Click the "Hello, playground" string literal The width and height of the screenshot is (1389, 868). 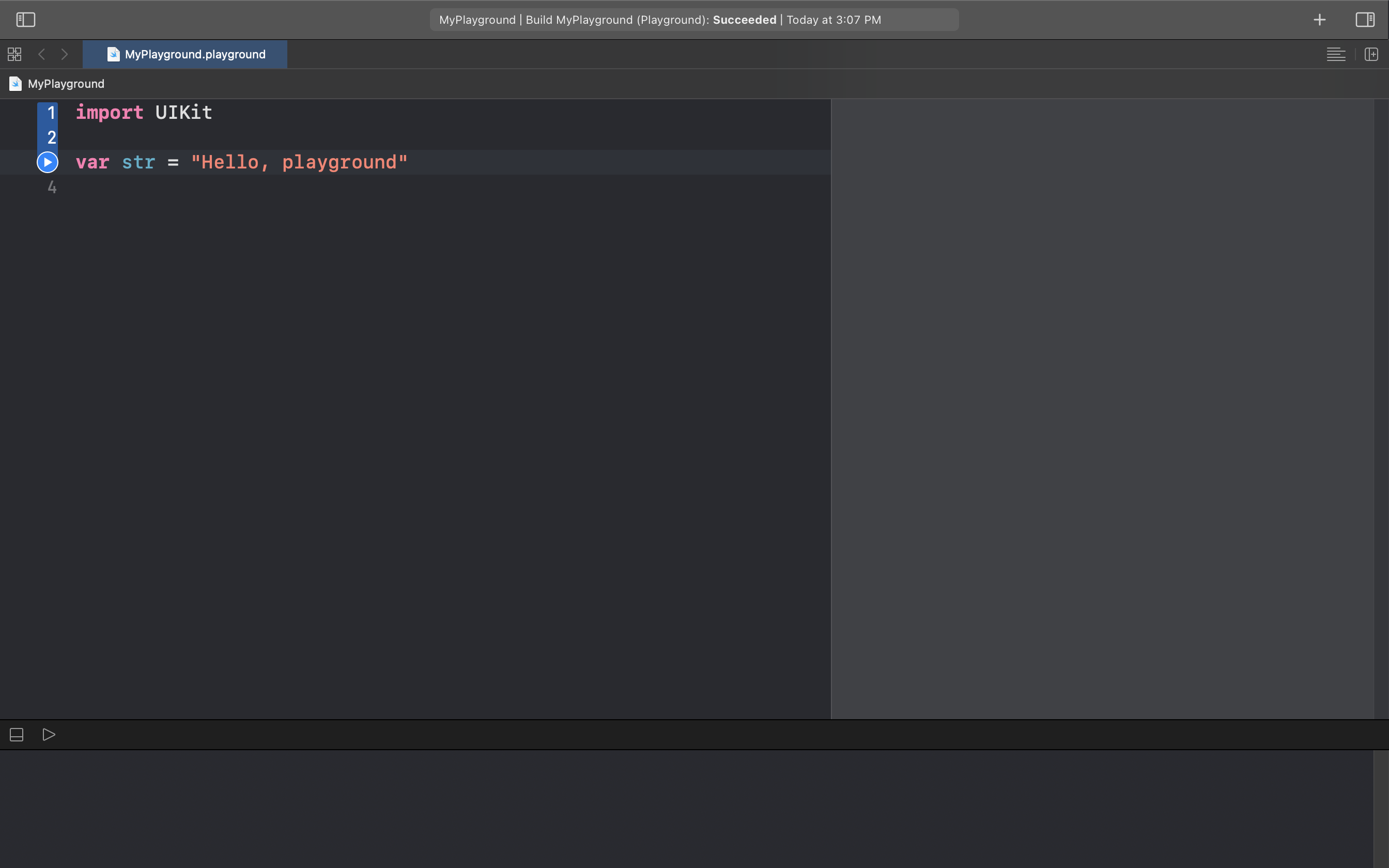(299, 162)
